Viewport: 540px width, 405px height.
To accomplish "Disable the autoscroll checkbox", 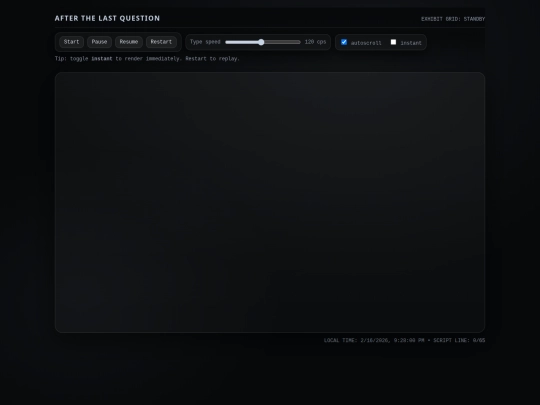I will [344, 42].
